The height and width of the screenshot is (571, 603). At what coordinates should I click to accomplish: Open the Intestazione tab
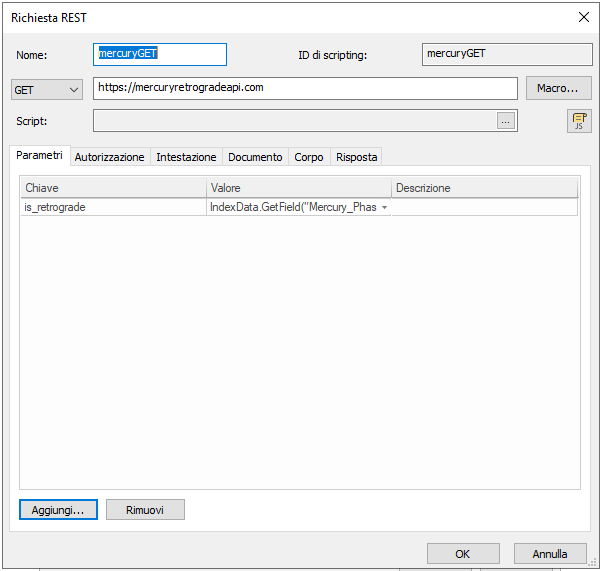186,157
